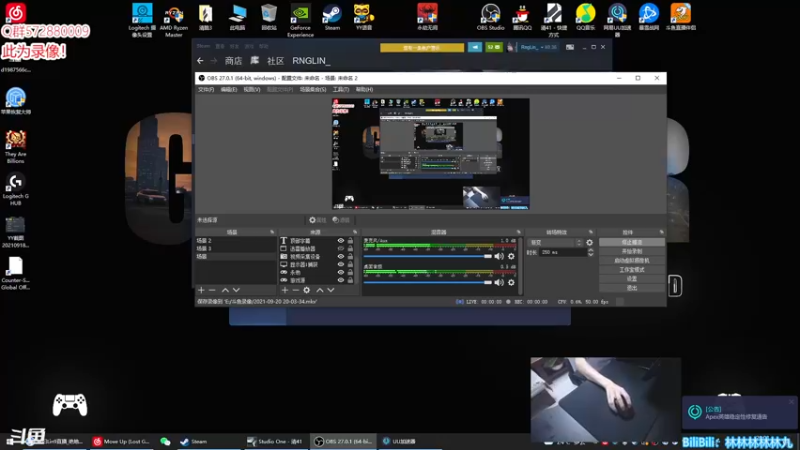Toggle visibility of second source row
This screenshot has width=800, height=450.
(x=341, y=248)
